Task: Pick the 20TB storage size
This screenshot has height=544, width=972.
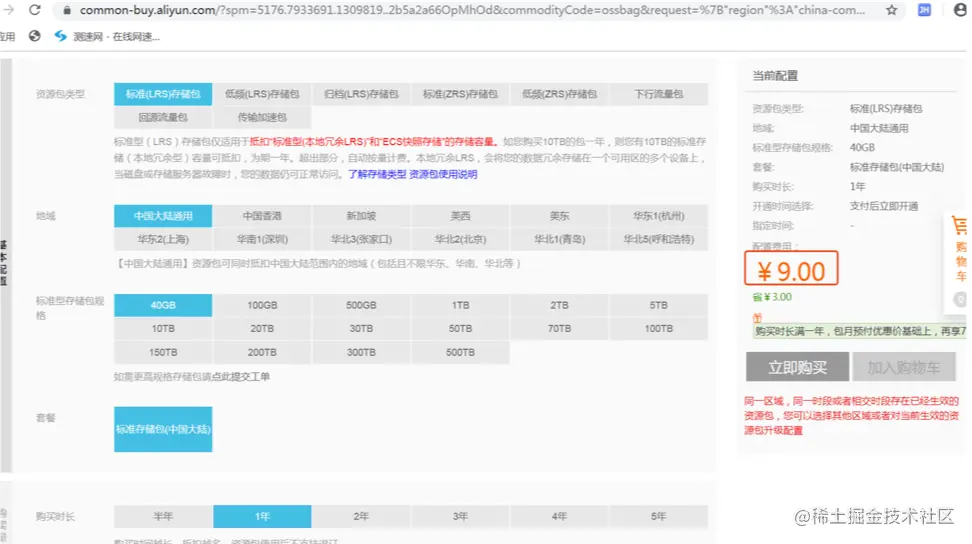Action: coord(262,329)
